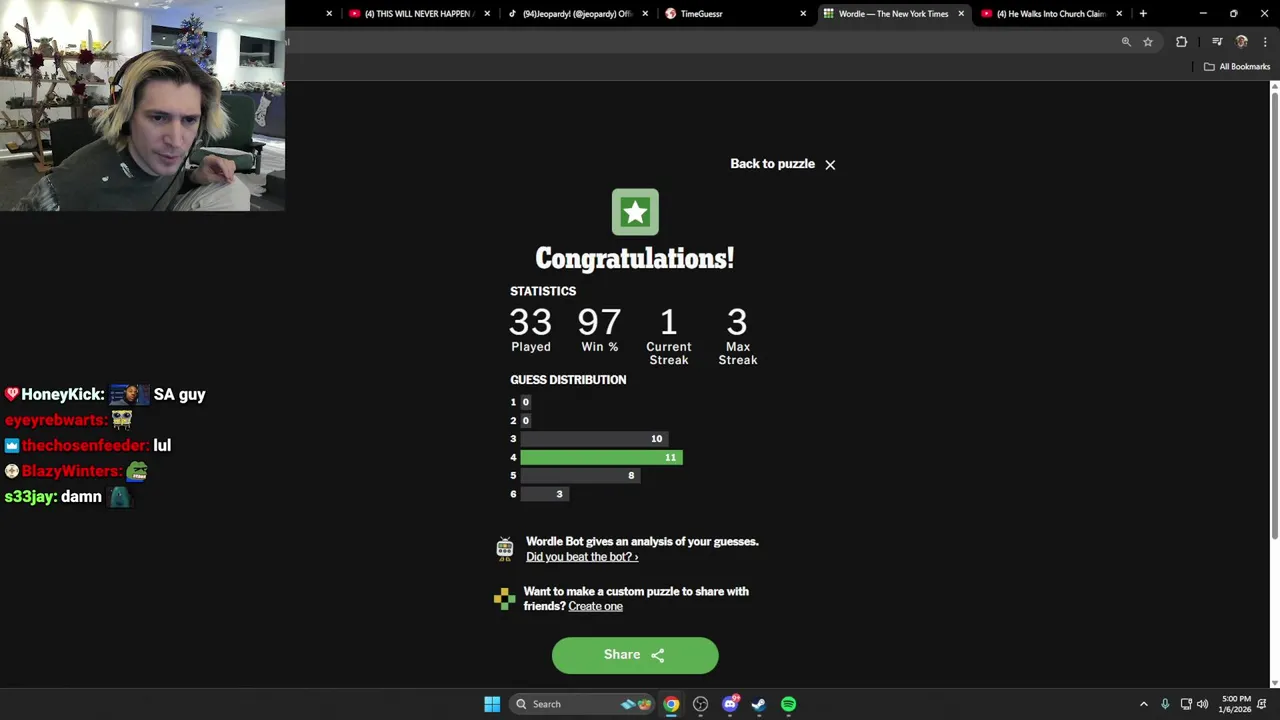
Task: Click the zoom magnifier icon in address bar
Action: tap(1126, 42)
